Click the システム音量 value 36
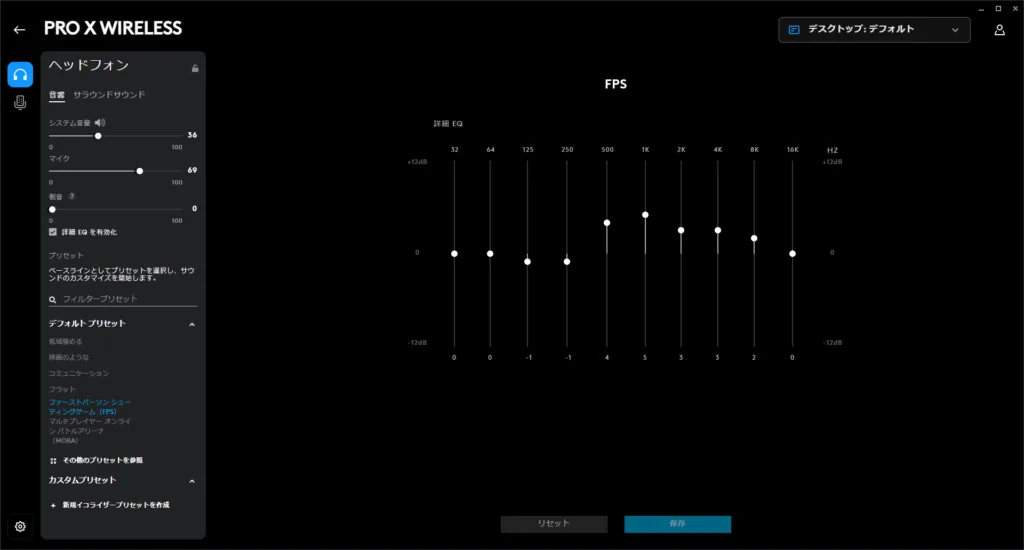1024x550 pixels. [x=192, y=135]
